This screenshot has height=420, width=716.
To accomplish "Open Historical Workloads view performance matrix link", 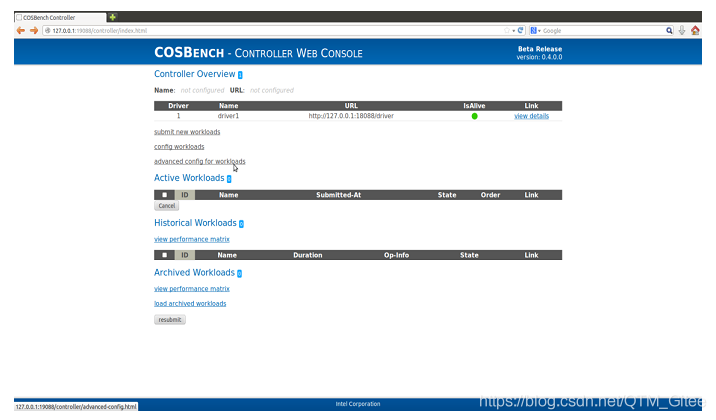I will [192, 239].
